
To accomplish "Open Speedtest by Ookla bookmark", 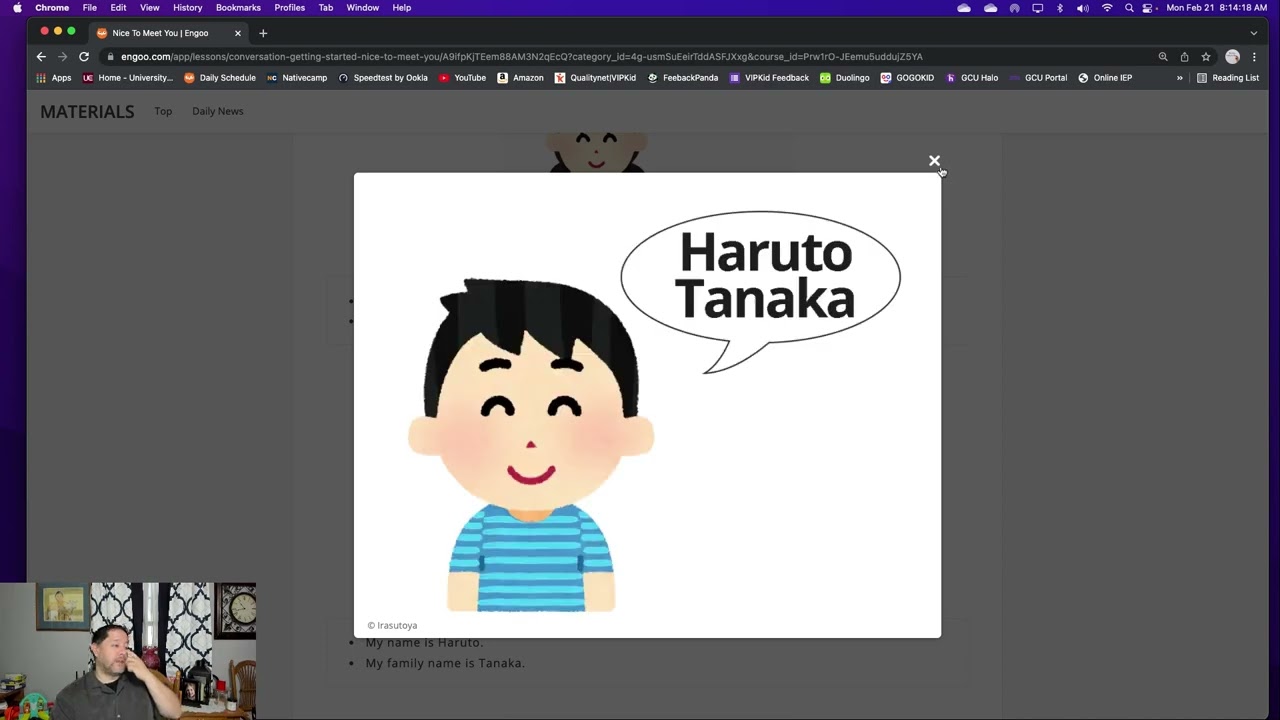I will point(383,78).
